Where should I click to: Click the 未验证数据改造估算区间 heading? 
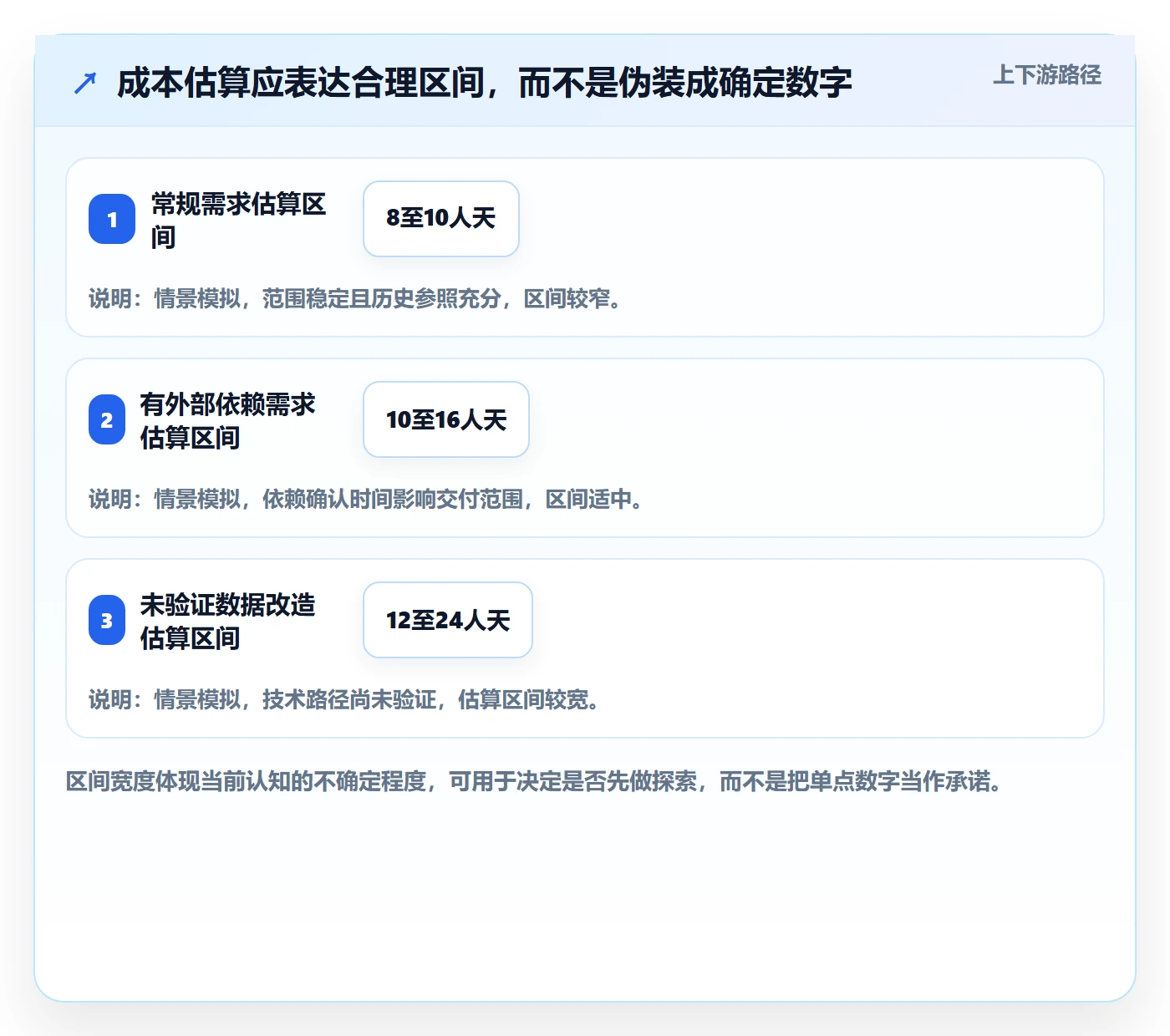click(x=228, y=621)
